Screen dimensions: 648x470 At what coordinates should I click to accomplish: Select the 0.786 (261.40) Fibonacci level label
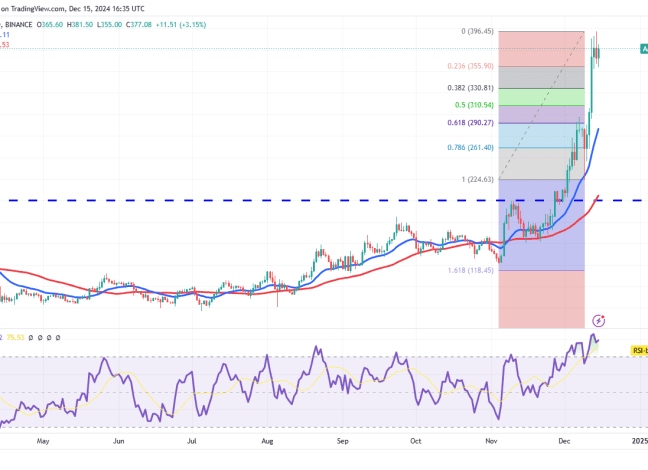(x=472, y=148)
